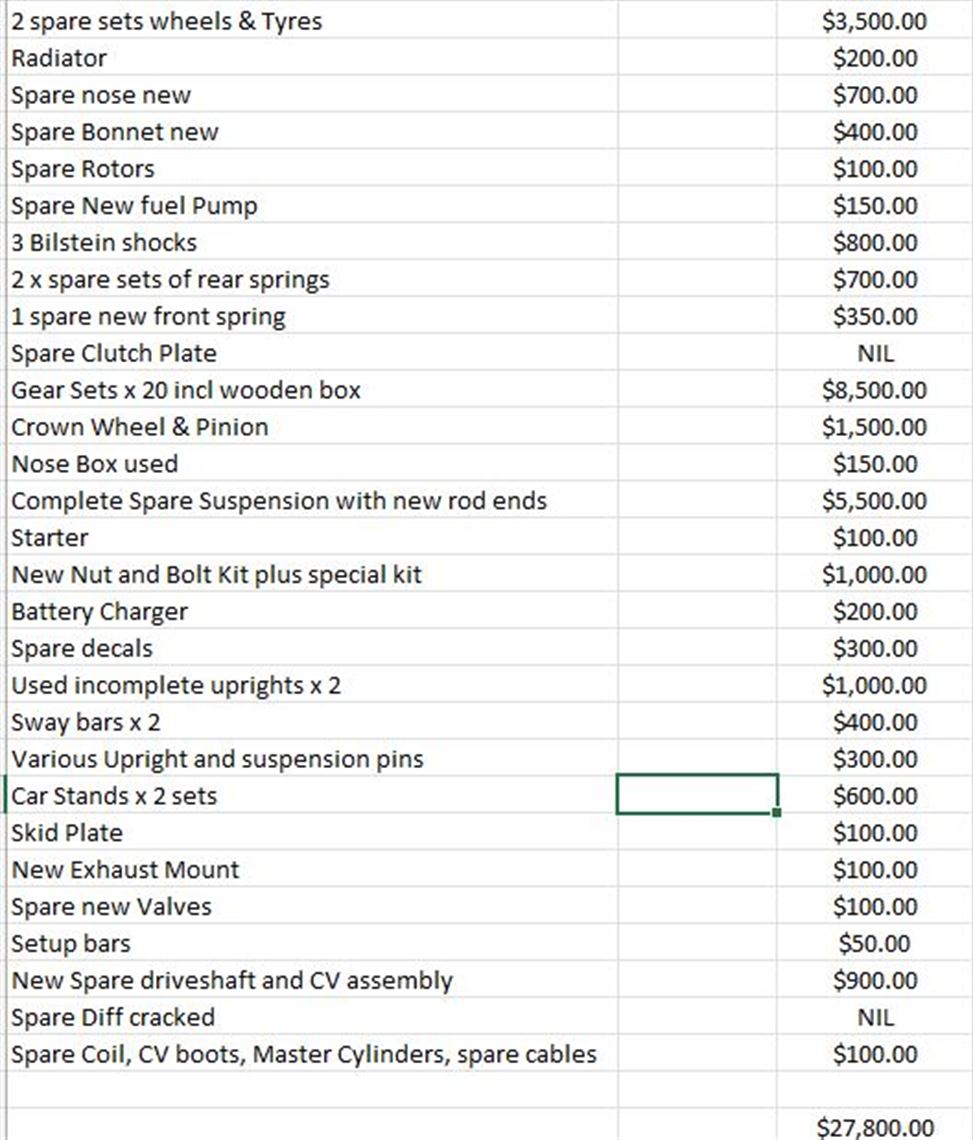Image resolution: width=973 pixels, height=1140 pixels.
Task: Select the "Spare Diff cracked" cell
Action: 113,1017
